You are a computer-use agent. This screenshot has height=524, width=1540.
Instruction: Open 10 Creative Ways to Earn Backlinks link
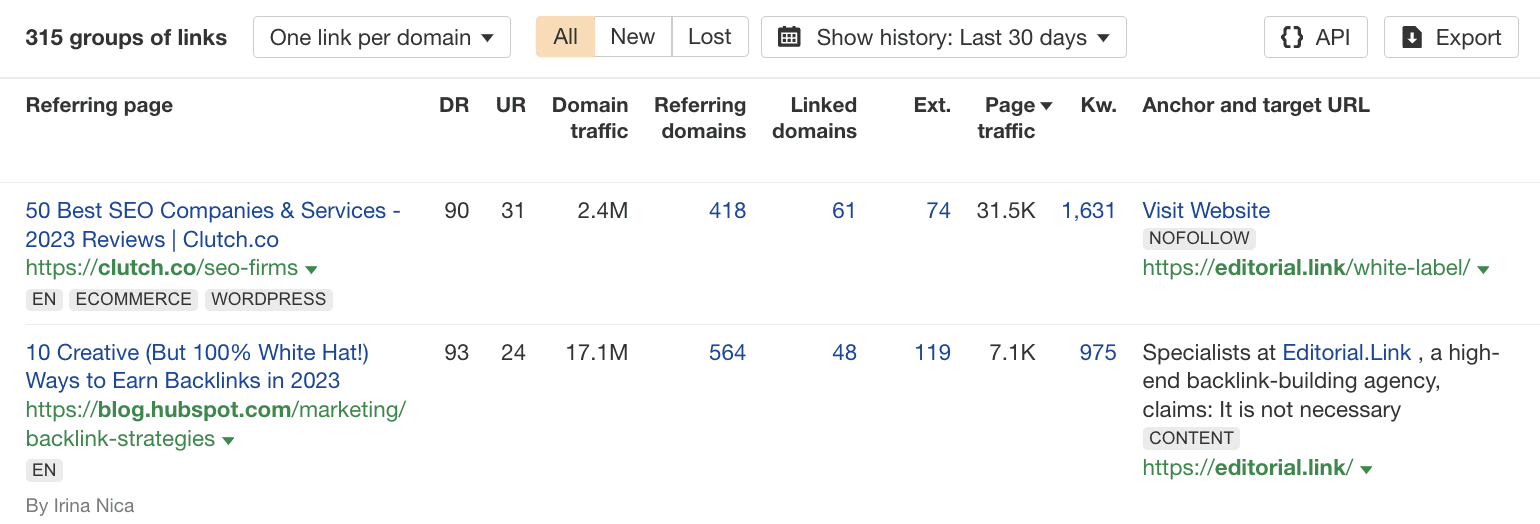tap(198, 367)
